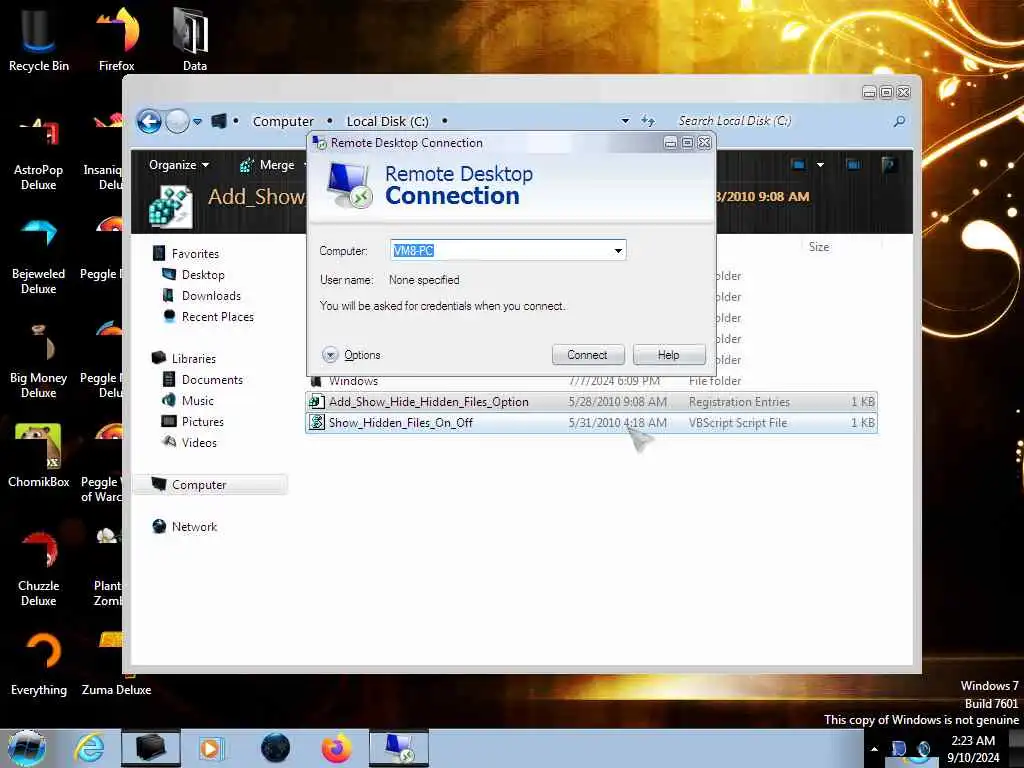
Task: Click the Remote Desktop title bar icon
Action: pos(319,143)
